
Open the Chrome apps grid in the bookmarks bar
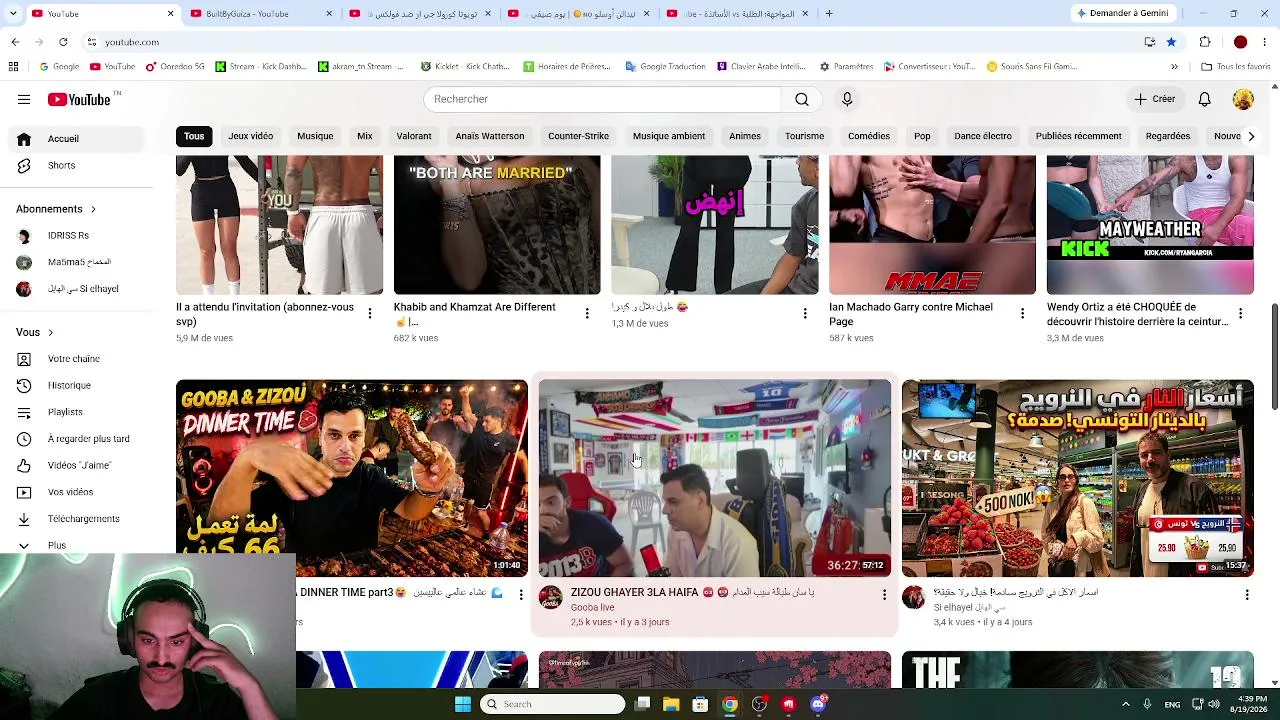click(13, 67)
